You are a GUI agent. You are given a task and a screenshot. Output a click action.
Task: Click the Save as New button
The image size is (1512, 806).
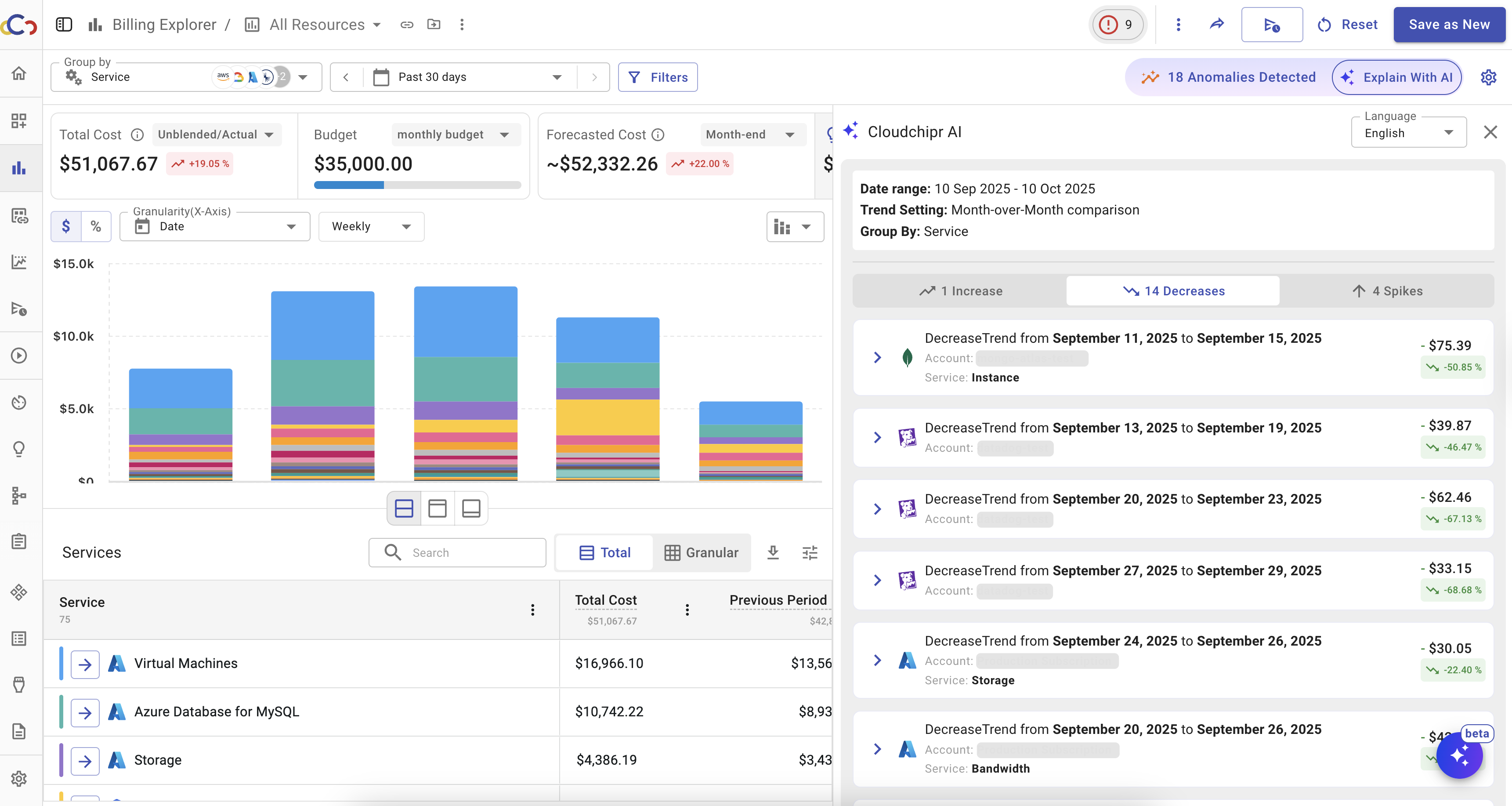click(1449, 25)
